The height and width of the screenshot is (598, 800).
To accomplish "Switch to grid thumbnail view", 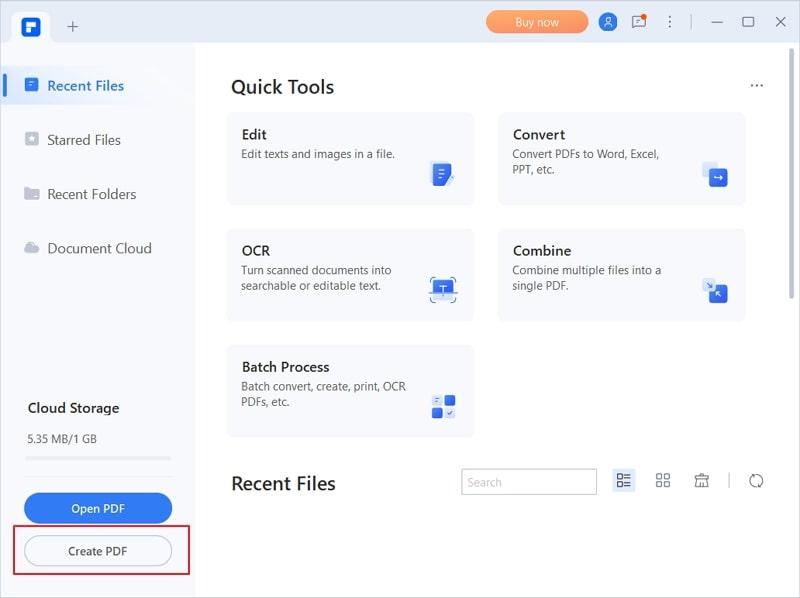I will click(662, 480).
